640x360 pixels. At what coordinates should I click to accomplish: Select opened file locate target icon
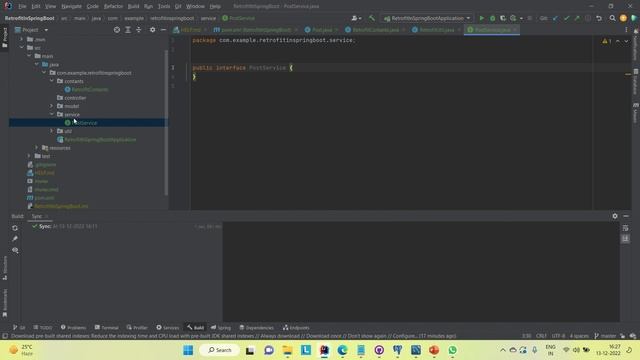click(x=117, y=30)
